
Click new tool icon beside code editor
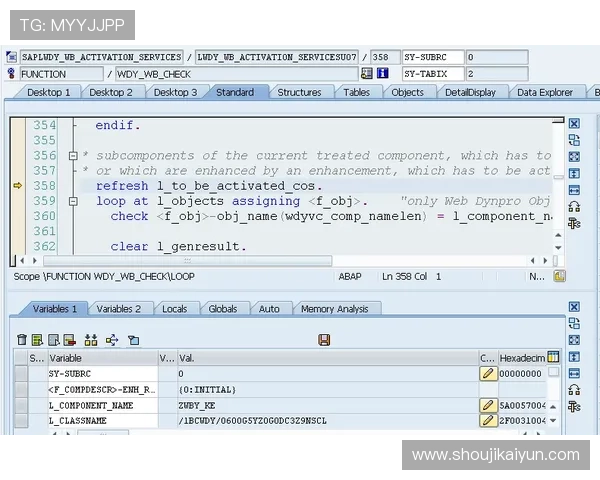[x=574, y=140]
